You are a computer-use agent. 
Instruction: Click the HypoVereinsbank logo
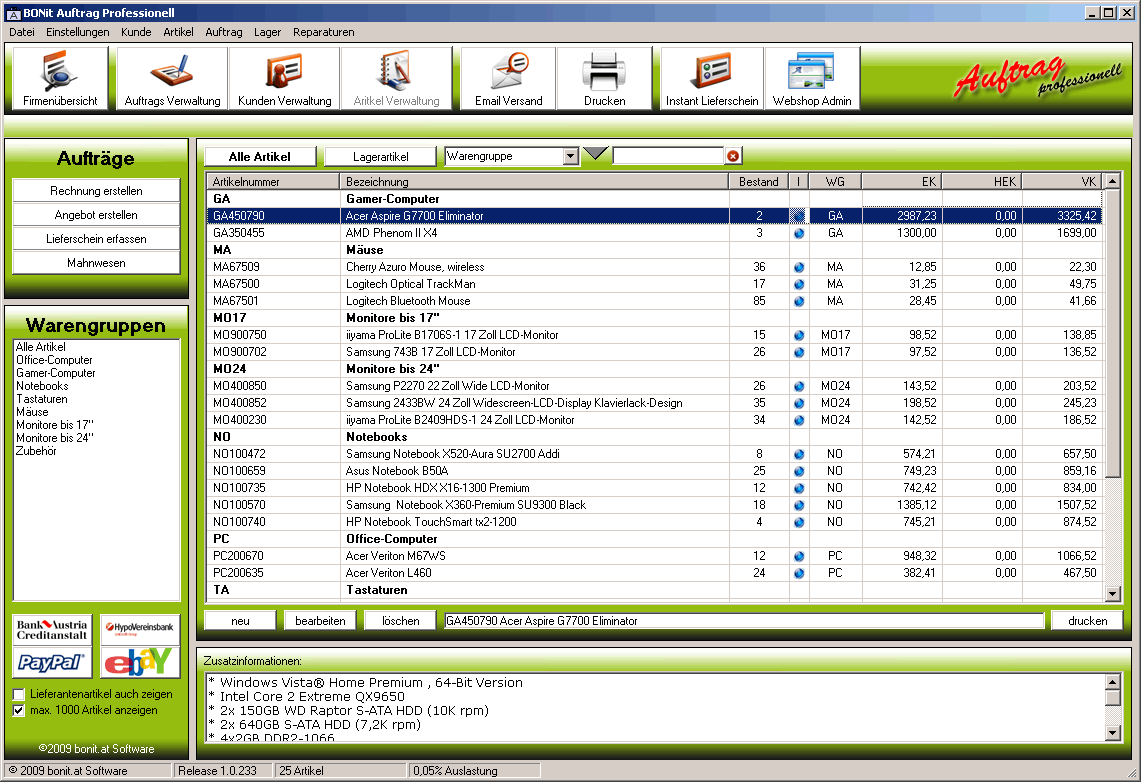[139, 630]
